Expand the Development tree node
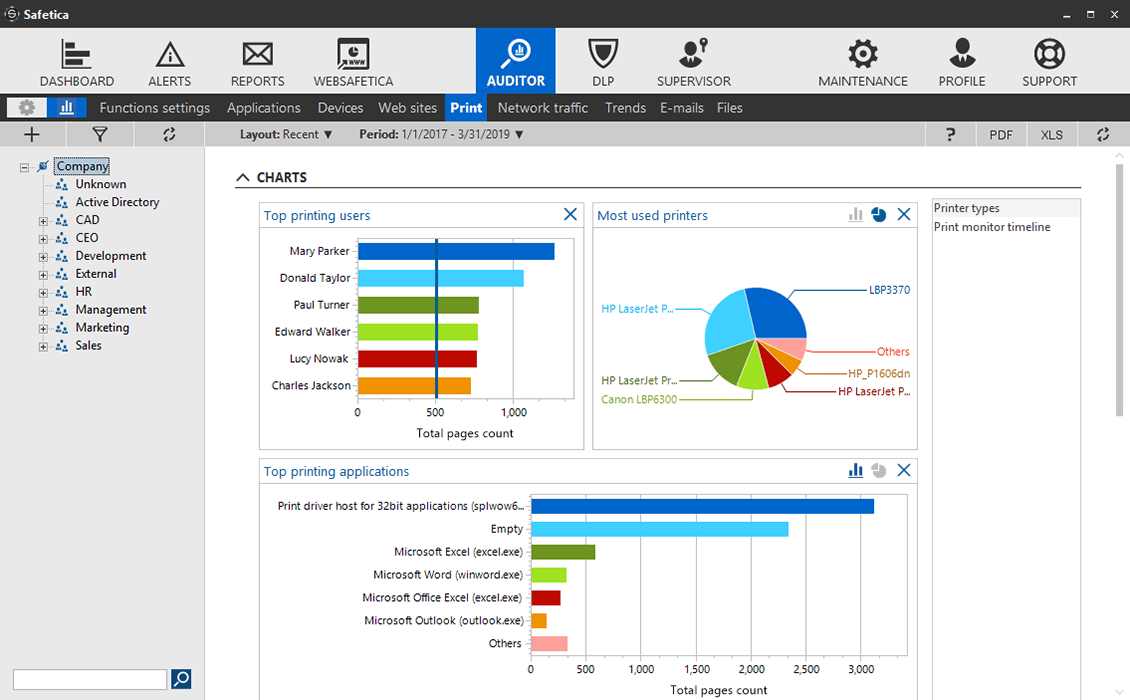Image resolution: width=1130 pixels, height=700 pixels. pyautogui.click(x=43, y=257)
